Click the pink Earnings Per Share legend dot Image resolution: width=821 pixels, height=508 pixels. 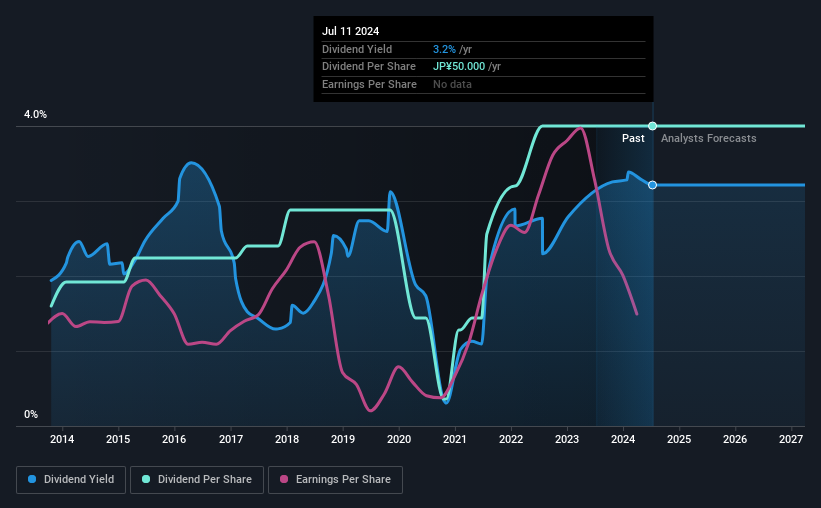click(284, 479)
